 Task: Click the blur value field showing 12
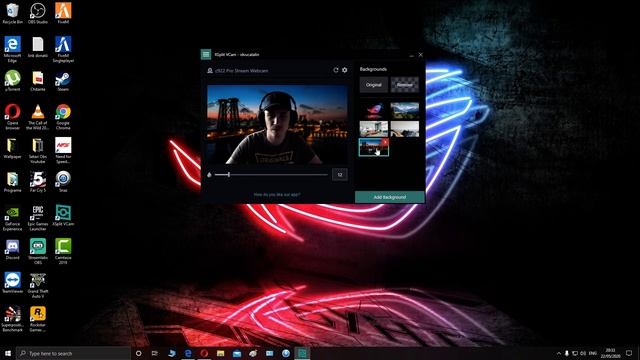click(x=340, y=175)
